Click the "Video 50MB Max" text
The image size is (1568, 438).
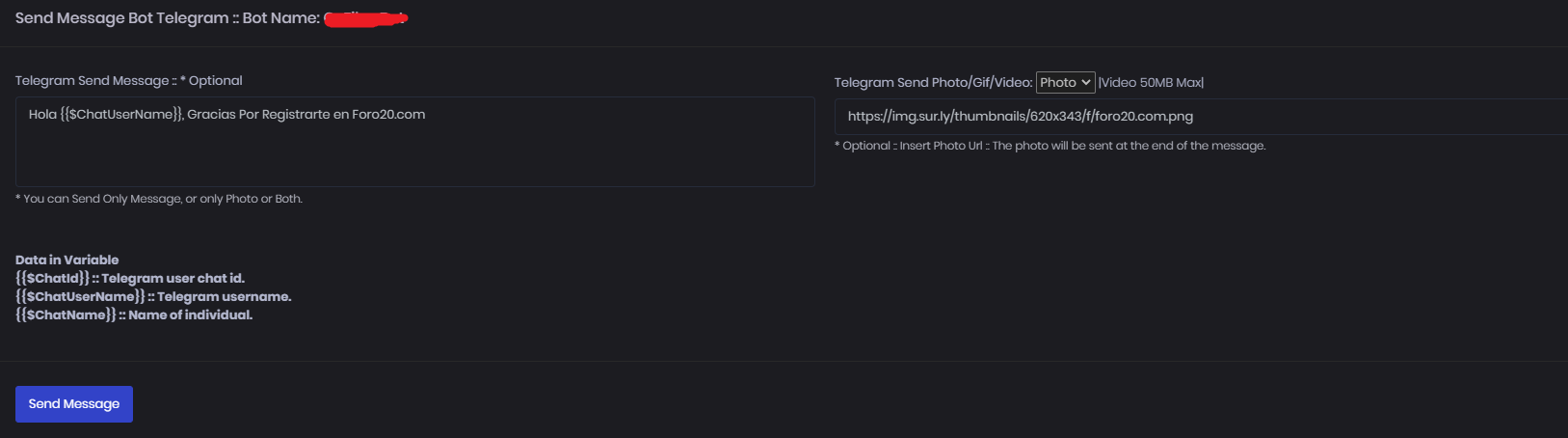coord(1152,83)
